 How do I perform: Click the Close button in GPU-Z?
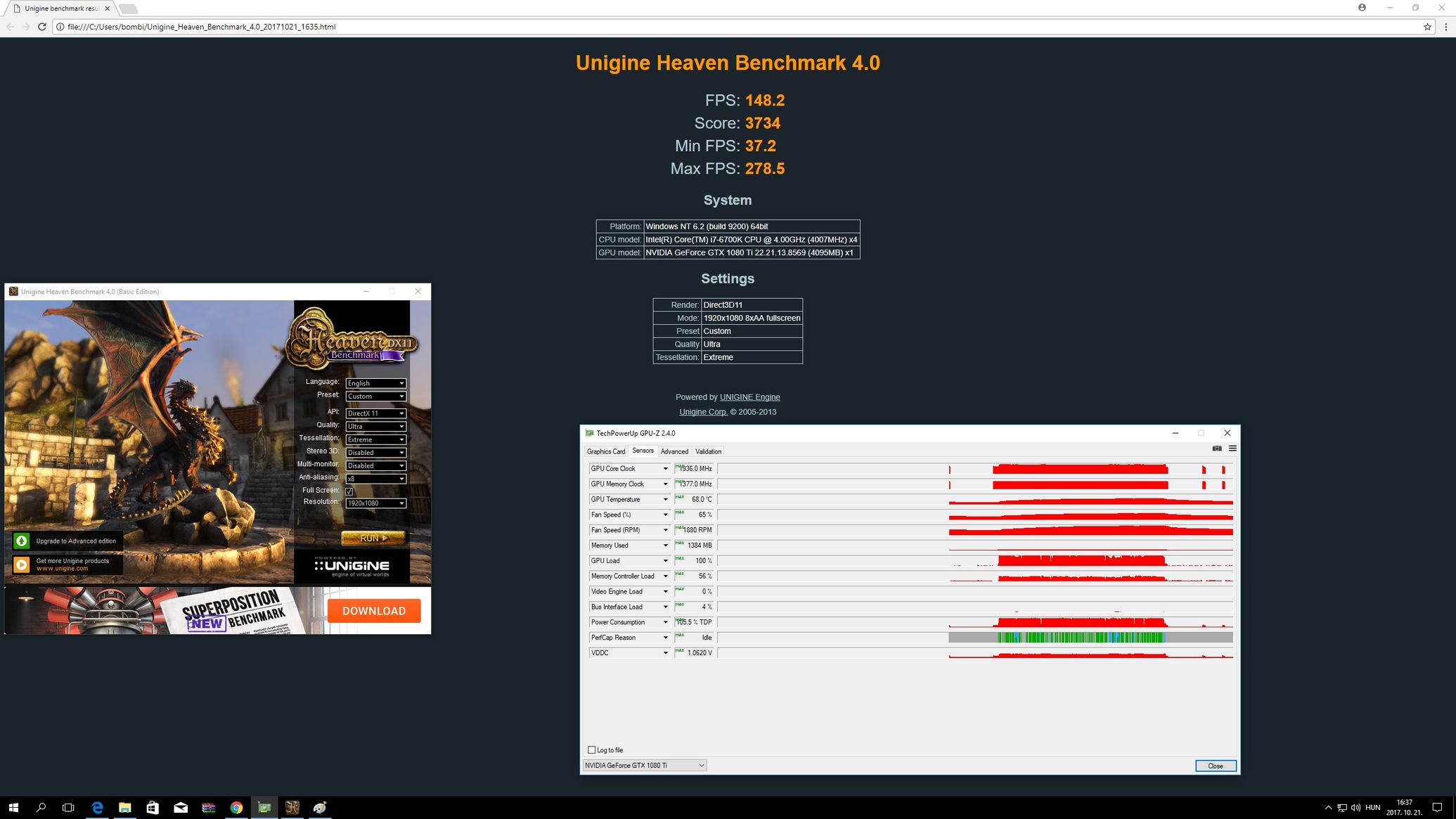click(x=1216, y=766)
